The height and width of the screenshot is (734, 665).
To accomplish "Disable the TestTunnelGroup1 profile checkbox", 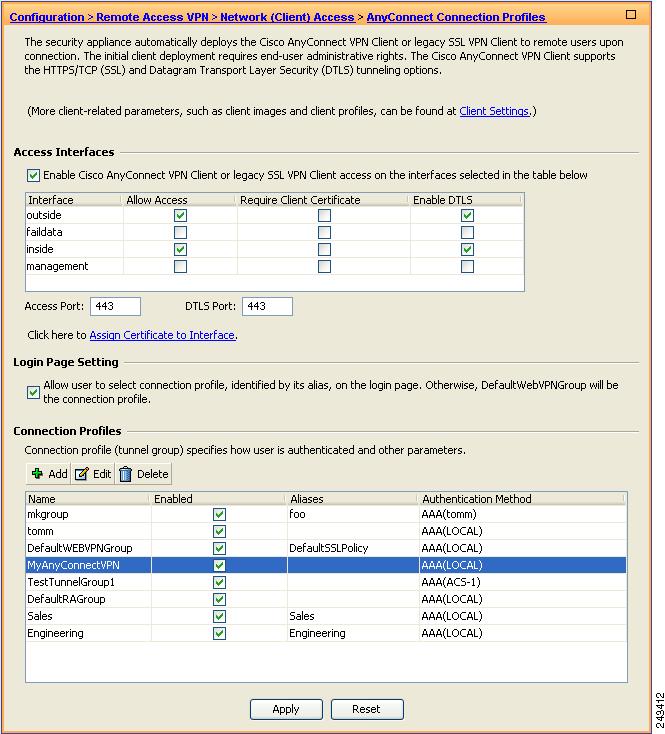I will (219, 582).
